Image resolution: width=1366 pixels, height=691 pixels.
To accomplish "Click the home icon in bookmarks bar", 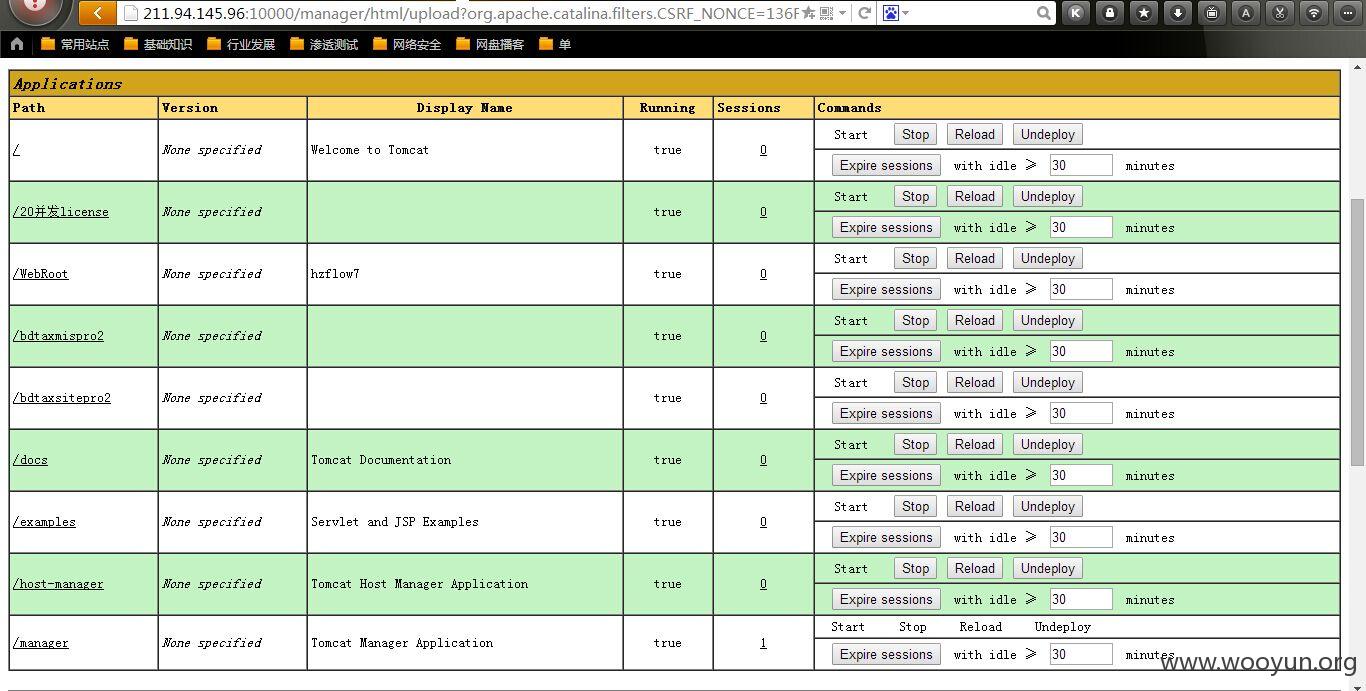I will [17, 44].
